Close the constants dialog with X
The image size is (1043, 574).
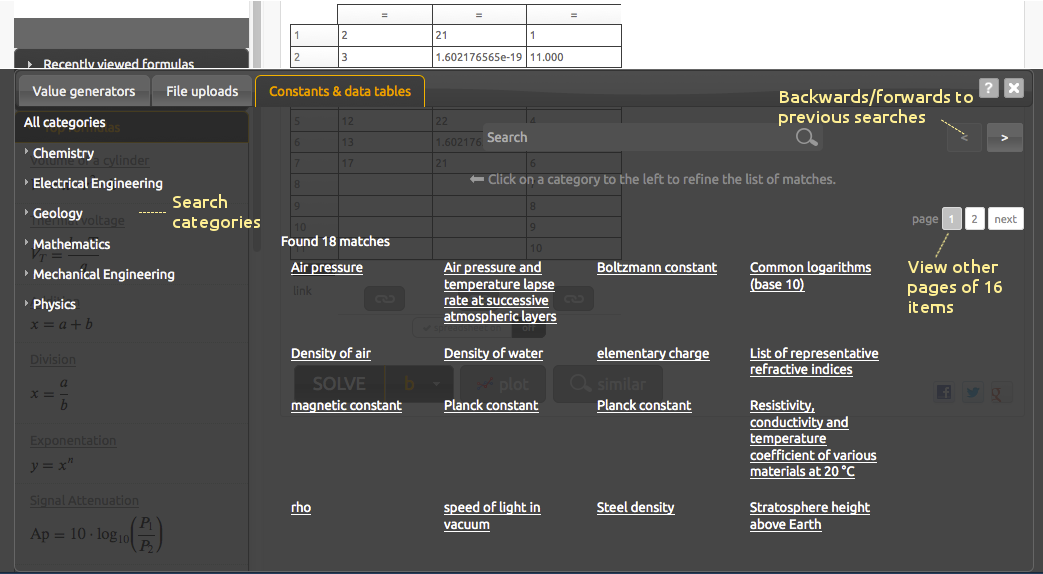pyautogui.click(x=1014, y=88)
